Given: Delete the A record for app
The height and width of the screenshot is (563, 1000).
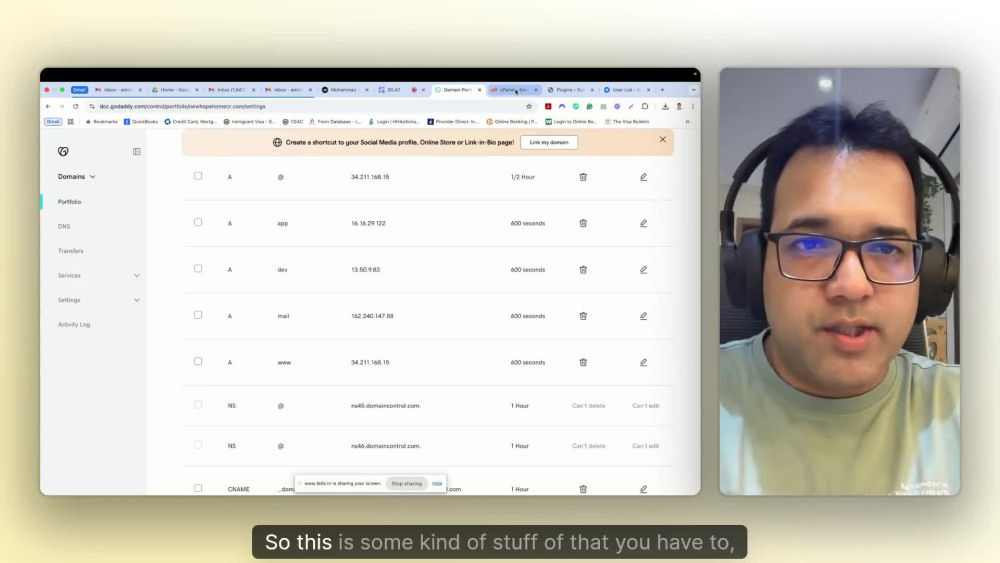Looking at the screenshot, I should tap(583, 223).
